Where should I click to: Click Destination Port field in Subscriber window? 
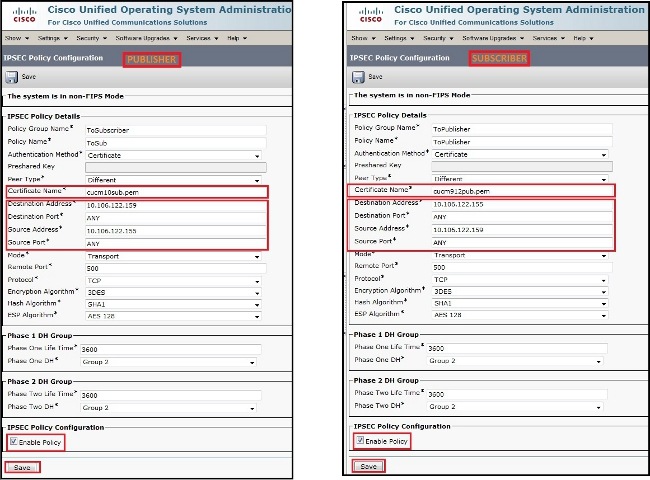[x=522, y=217]
